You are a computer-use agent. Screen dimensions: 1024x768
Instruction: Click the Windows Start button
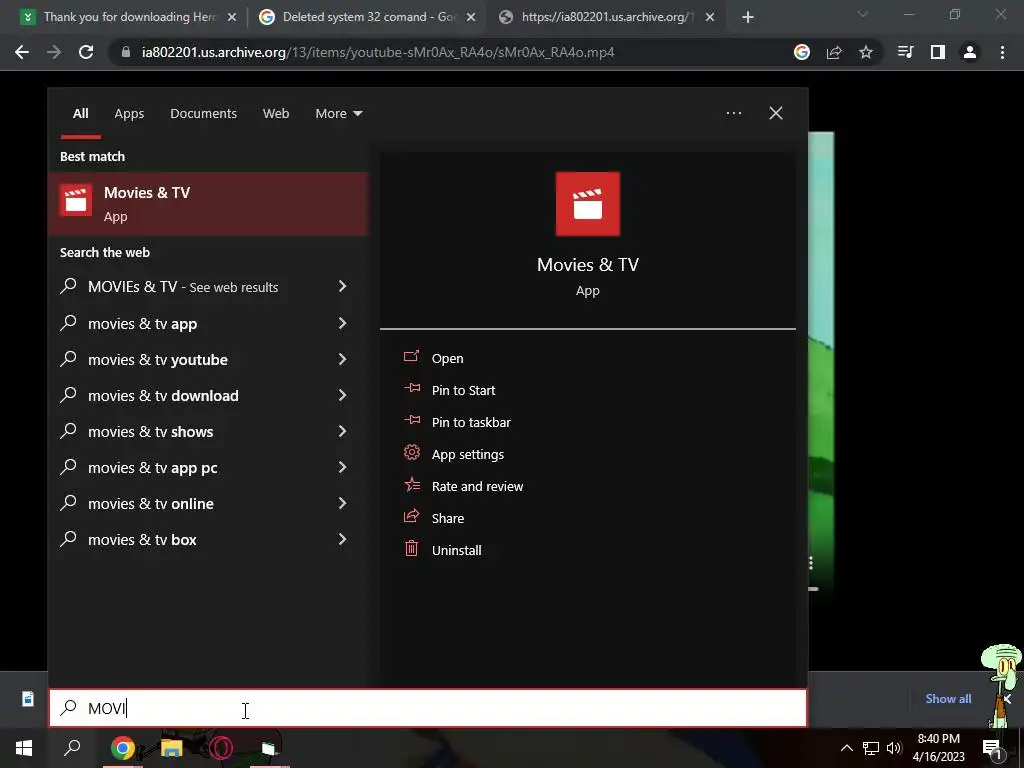[24, 748]
